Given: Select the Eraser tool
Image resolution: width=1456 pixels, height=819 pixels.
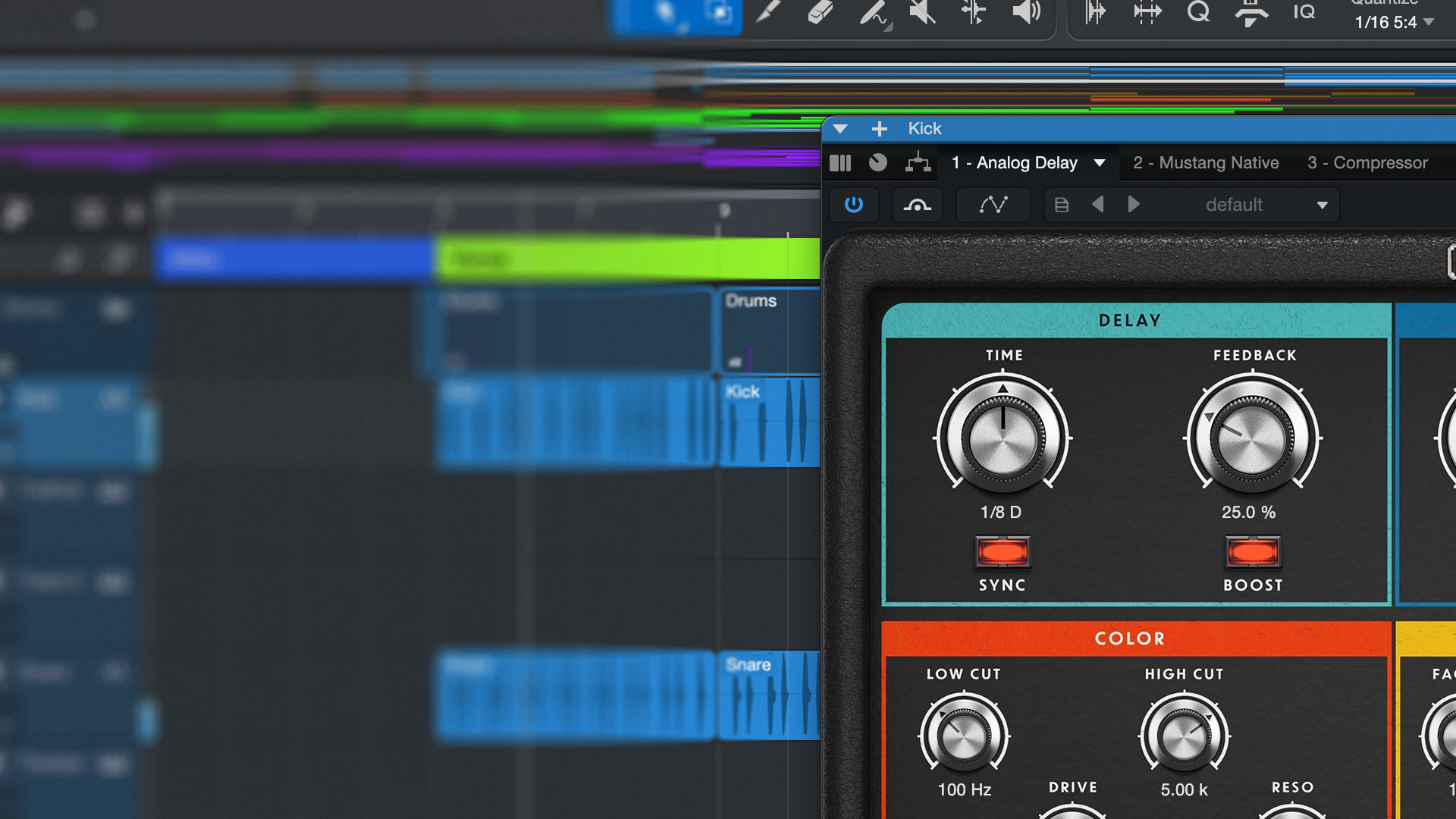Looking at the screenshot, I should pos(821,12).
